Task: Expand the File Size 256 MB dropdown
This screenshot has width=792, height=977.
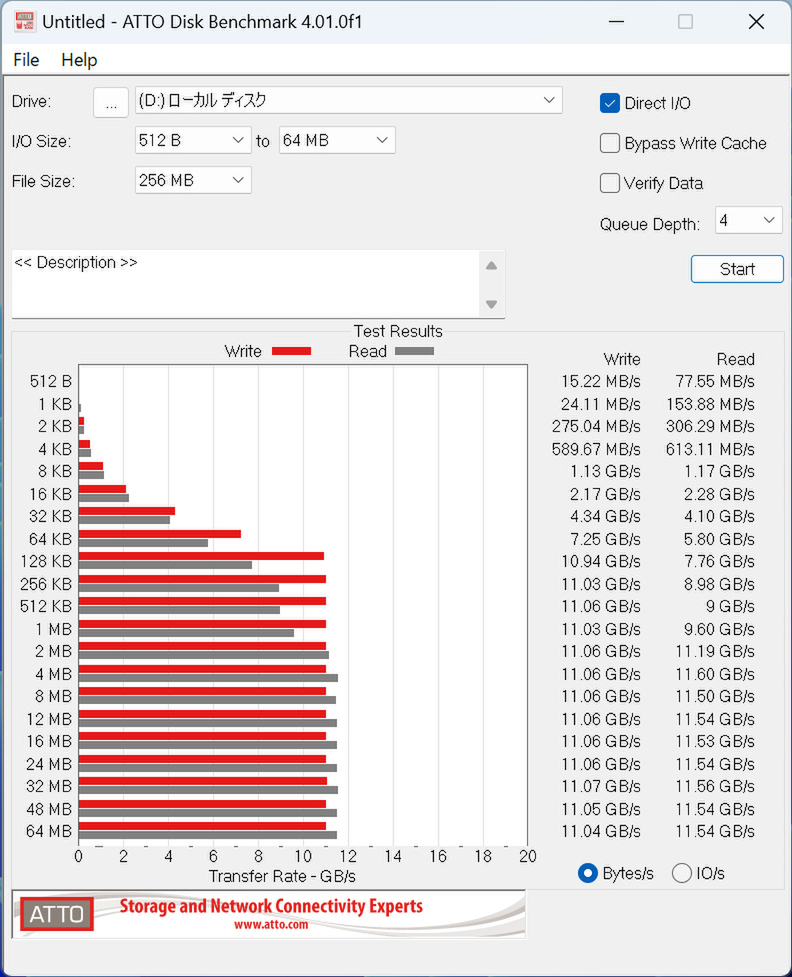Action: [x=193, y=180]
